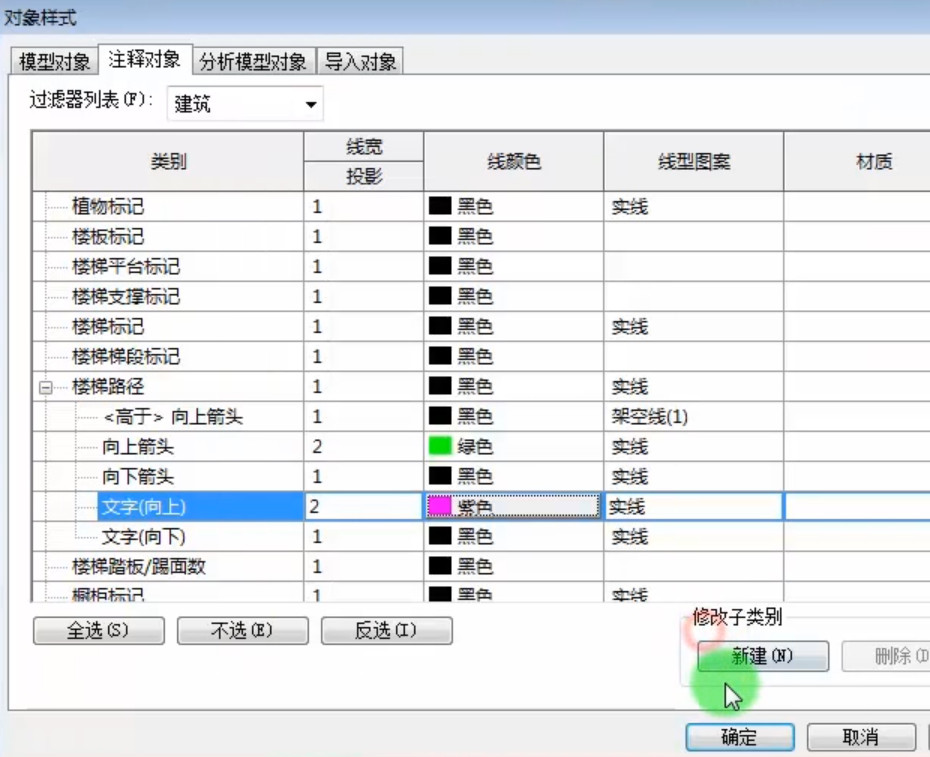
Task: Click the black color swatch of 植物标记
Action: point(440,206)
